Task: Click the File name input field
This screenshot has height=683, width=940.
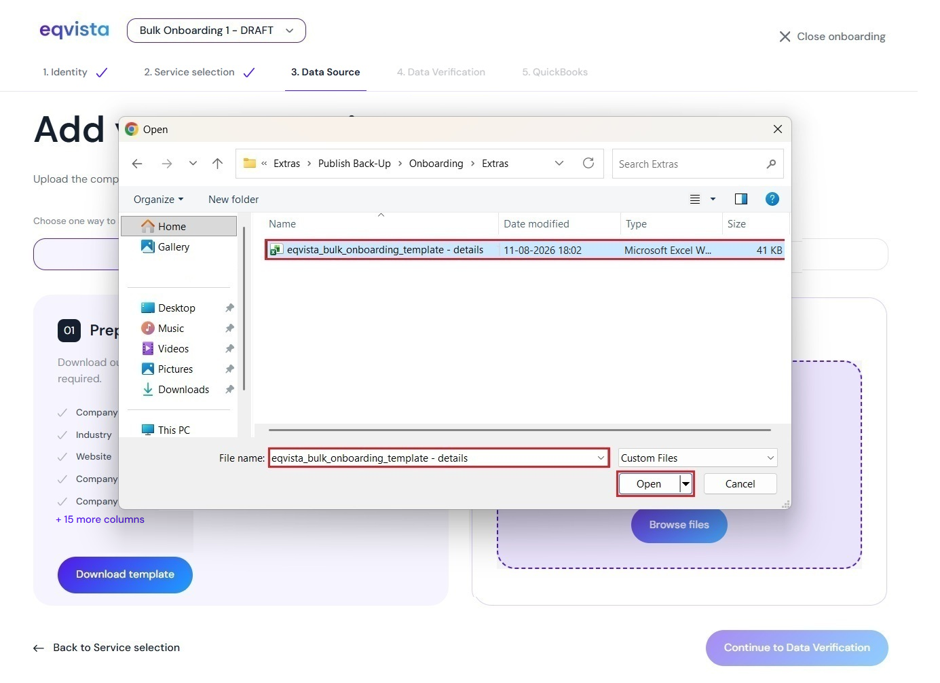Action: 439,458
